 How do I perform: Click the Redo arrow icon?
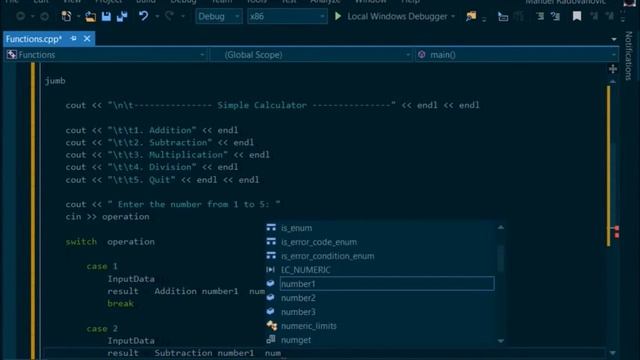point(169,16)
